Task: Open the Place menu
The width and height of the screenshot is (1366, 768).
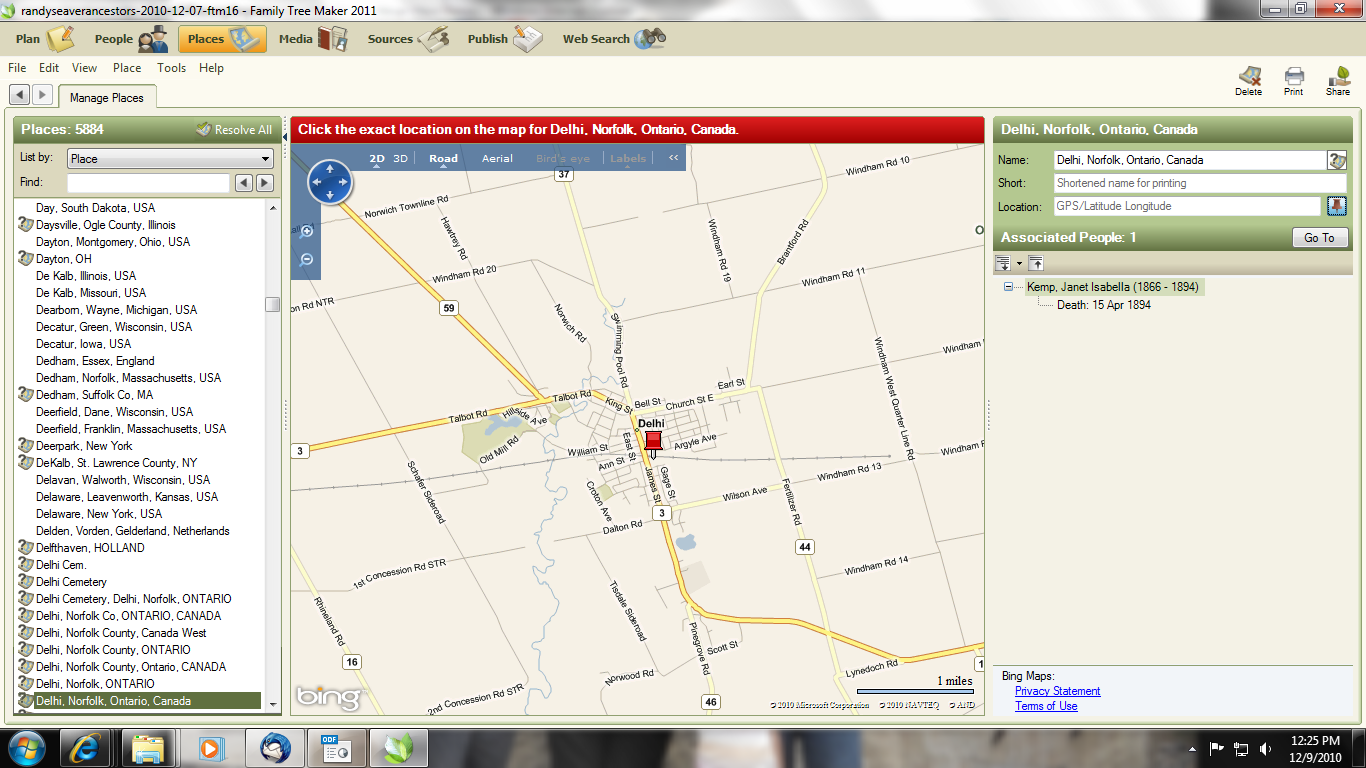Action: tap(127, 68)
